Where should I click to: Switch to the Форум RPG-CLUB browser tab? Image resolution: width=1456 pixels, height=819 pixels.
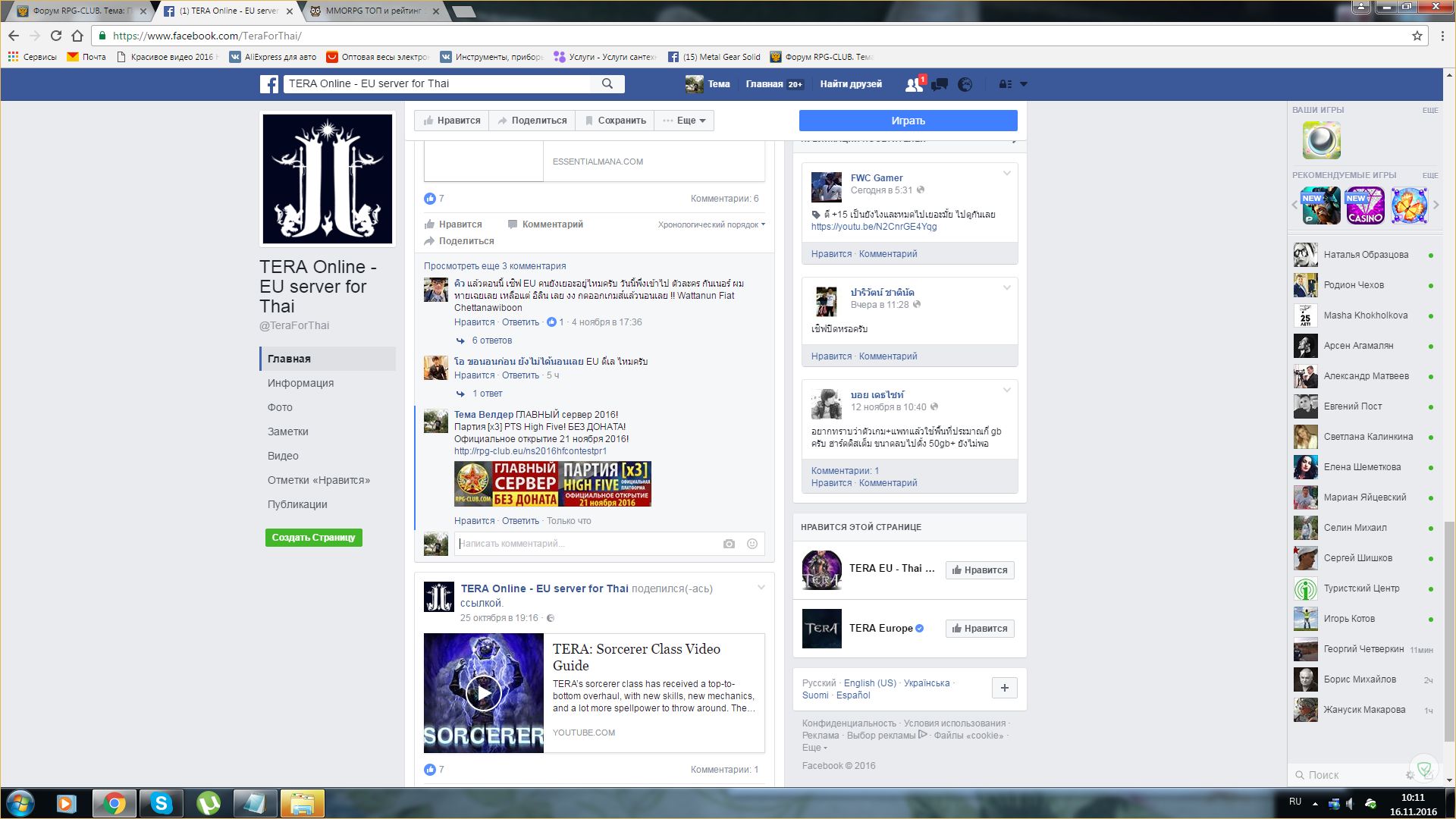[x=78, y=11]
